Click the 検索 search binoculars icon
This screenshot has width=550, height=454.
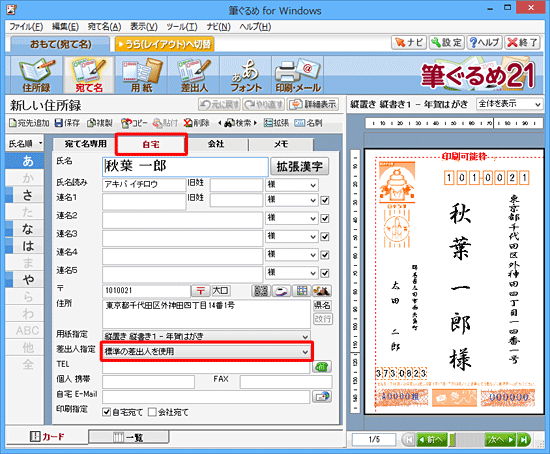click(x=237, y=123)
